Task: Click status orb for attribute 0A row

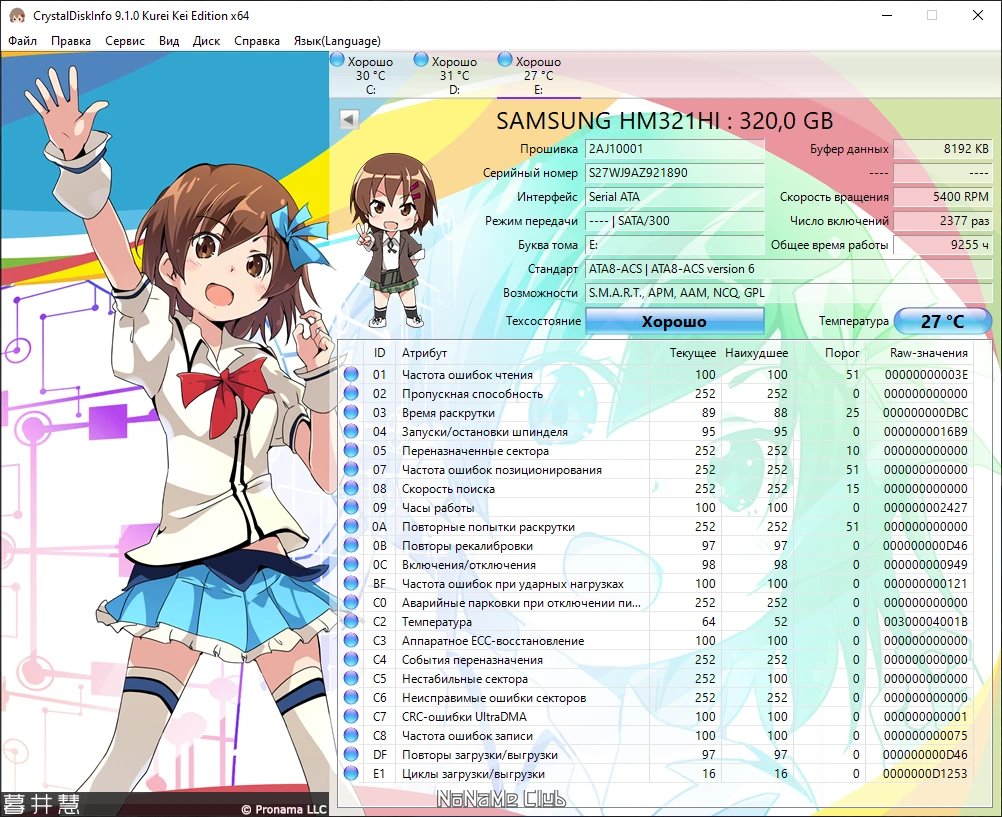Action: coord(351,526)
